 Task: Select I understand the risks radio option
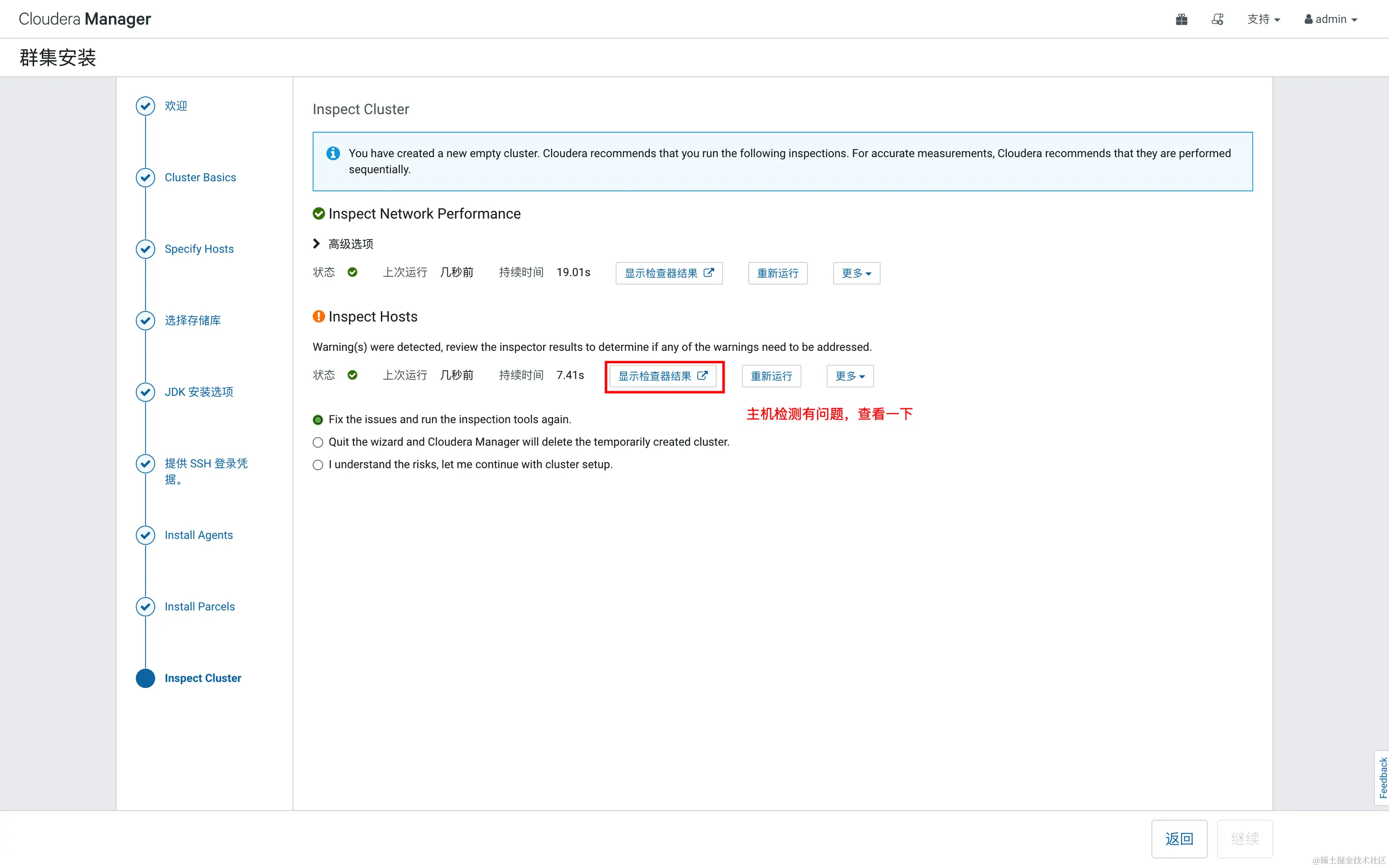point(318,464)
